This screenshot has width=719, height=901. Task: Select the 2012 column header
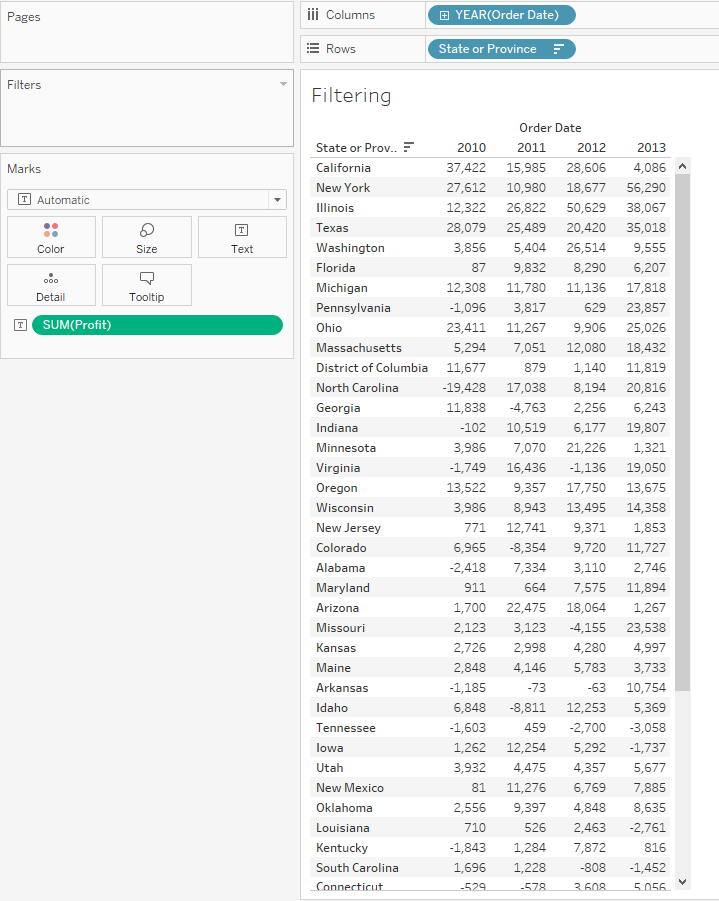591,148
